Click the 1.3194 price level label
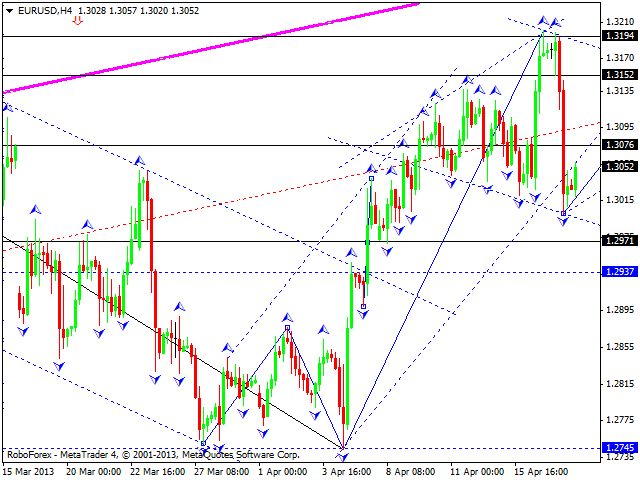Screen dimensions: 640x480 pyautogui.click(x=617, y=36)
